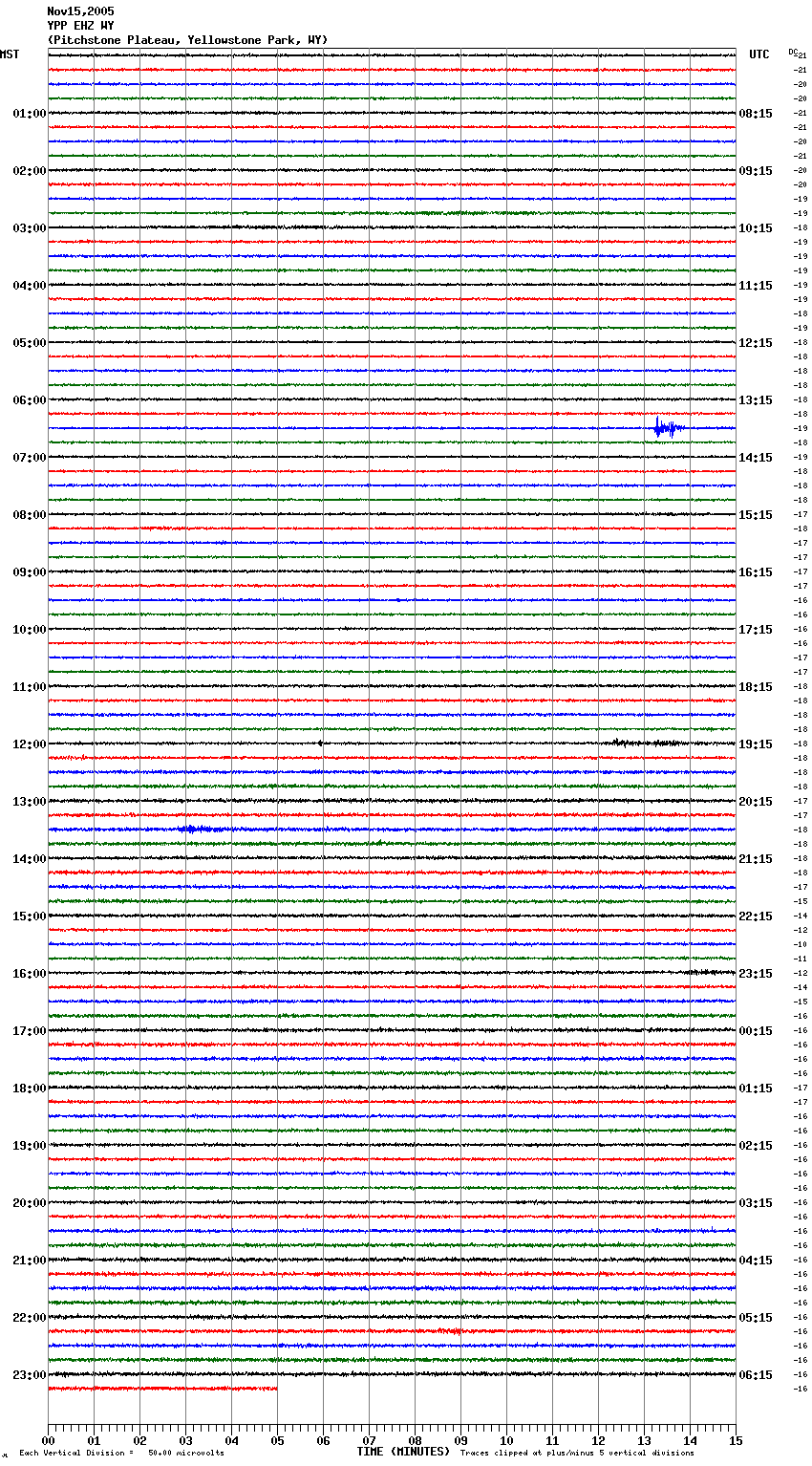Select the 18:00 MST time label

[x=30, y=1089]
